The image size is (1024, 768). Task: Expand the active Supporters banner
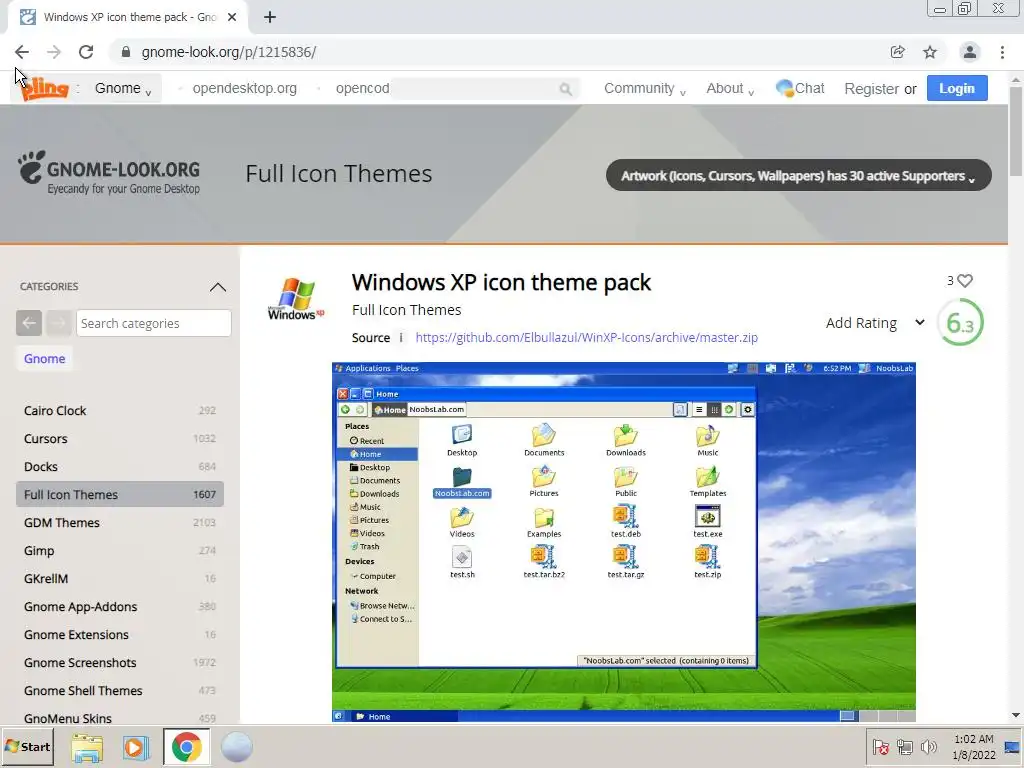click(799, 176)
